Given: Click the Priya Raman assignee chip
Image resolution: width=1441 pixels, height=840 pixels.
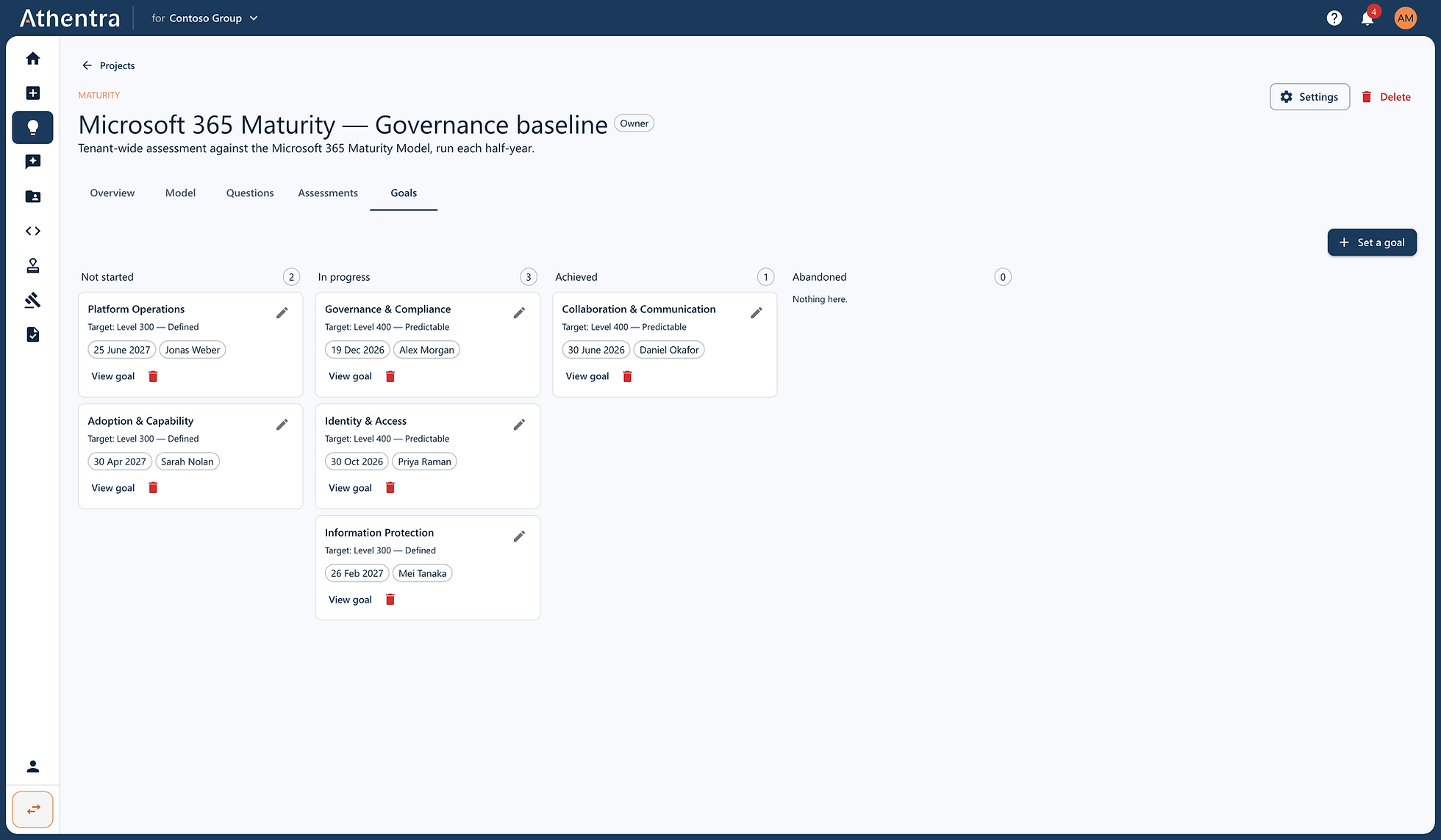Looking at the screenshot, I should click(x=424, y=462).
